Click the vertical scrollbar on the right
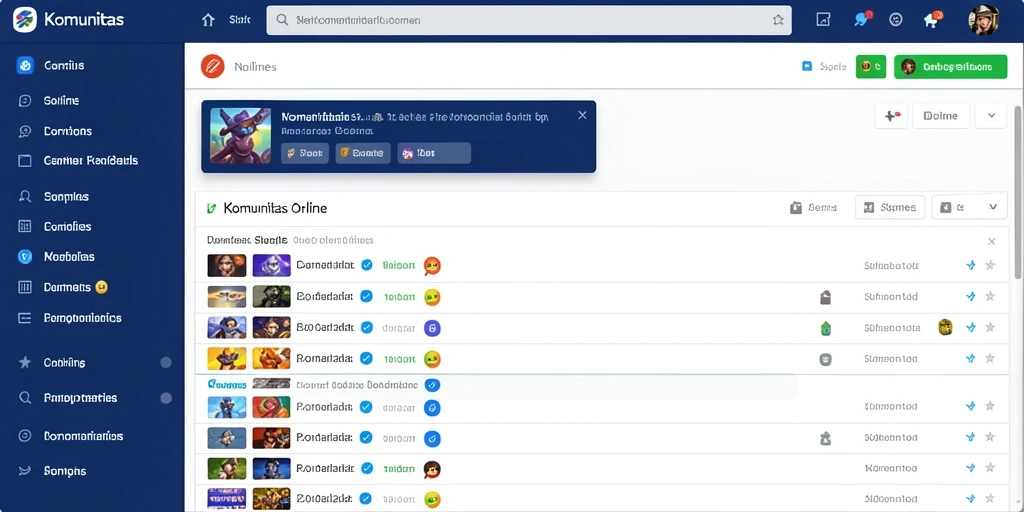The height and width of the screenshot is (512, 1024). pyautogui.click(x=1018, y=189)
